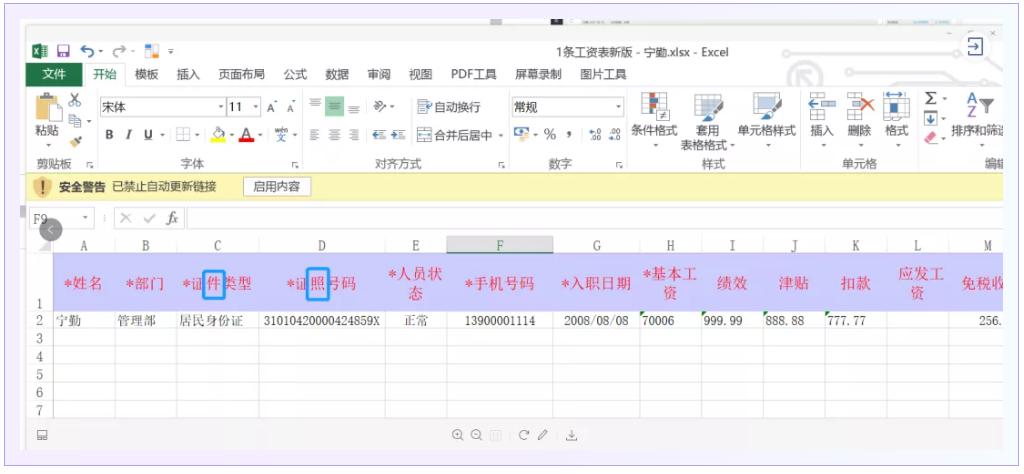Click the zoom in magnifier icon at bottom

click(x=457, y=435)
